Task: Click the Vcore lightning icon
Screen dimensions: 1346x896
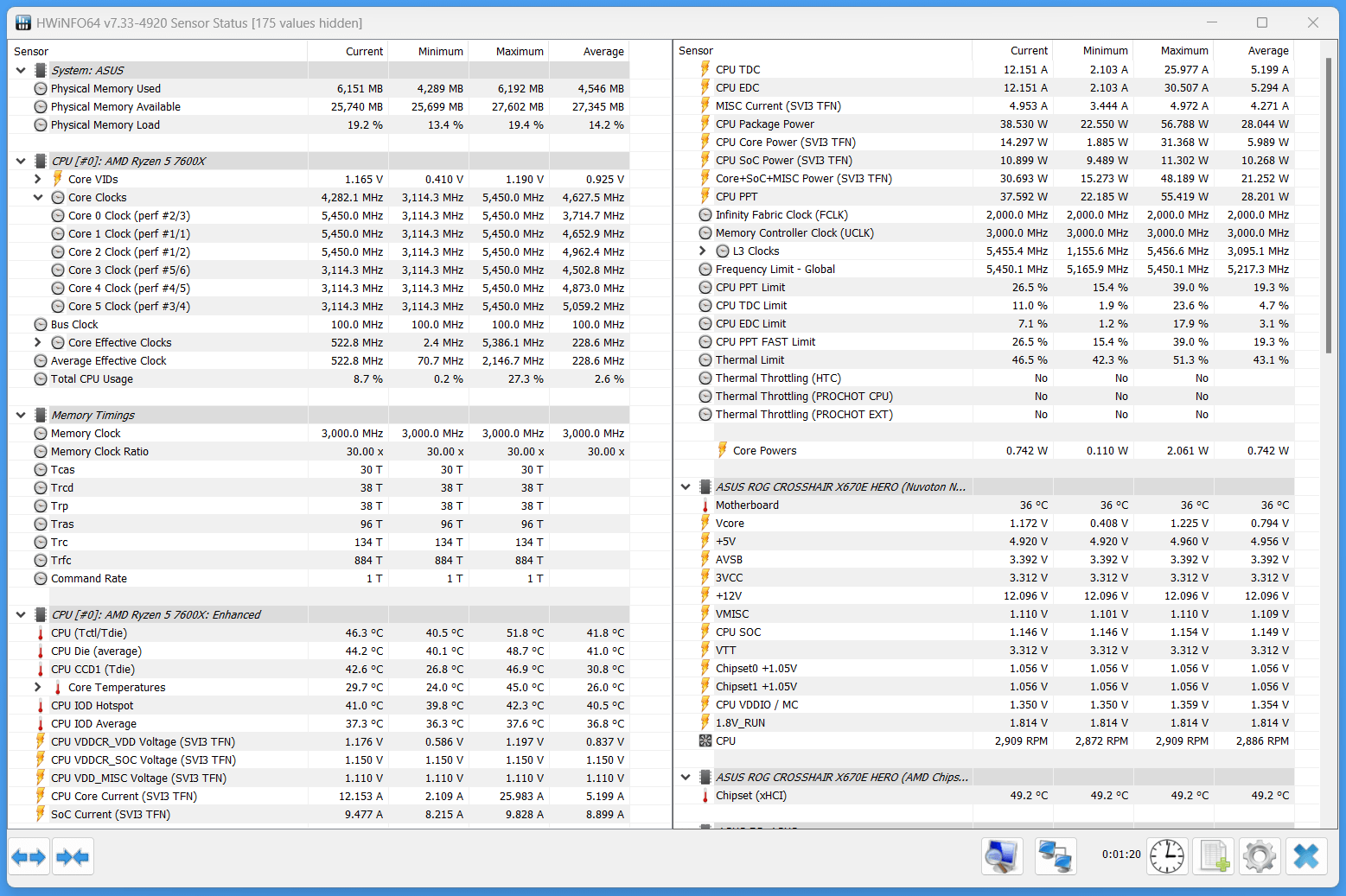Action: tap(705, 523)
